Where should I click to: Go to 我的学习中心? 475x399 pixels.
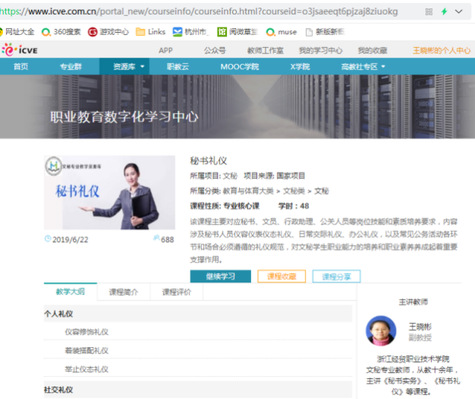click(321, 50)
